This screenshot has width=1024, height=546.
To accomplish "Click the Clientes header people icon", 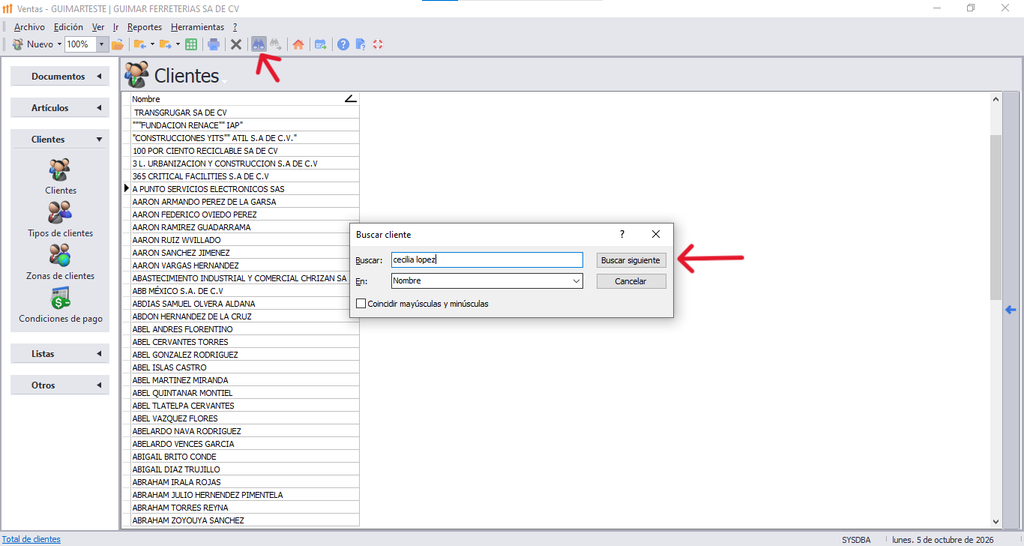I will (x=136, y=75).
